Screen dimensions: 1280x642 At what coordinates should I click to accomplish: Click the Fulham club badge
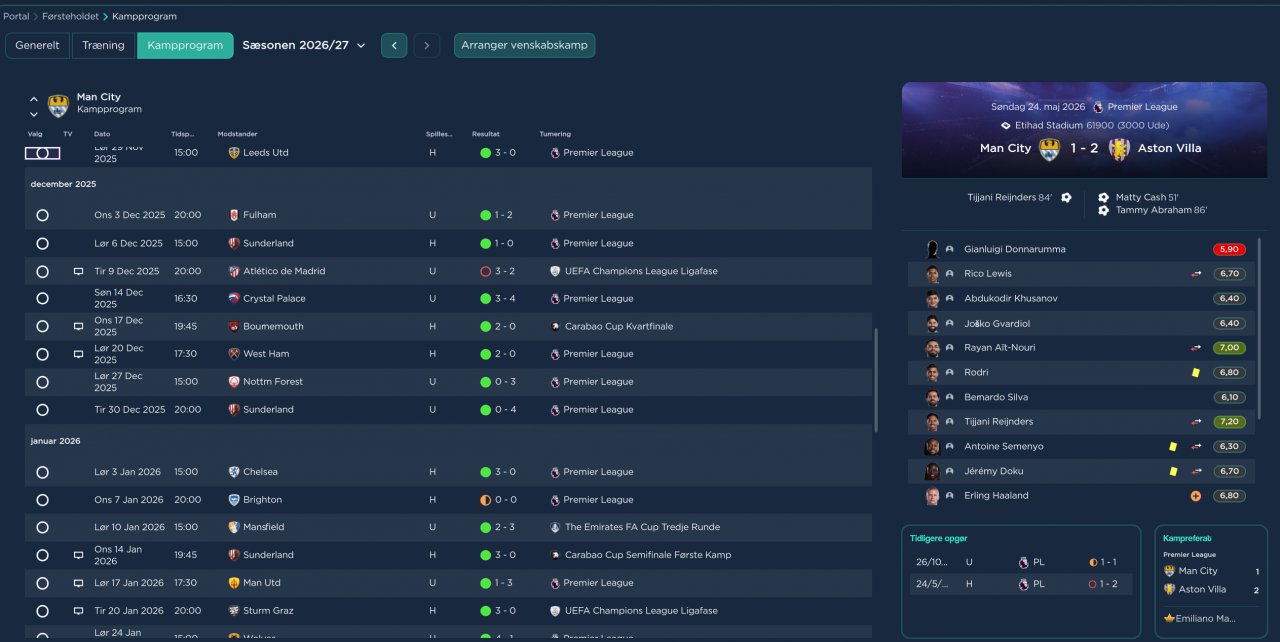234,215
